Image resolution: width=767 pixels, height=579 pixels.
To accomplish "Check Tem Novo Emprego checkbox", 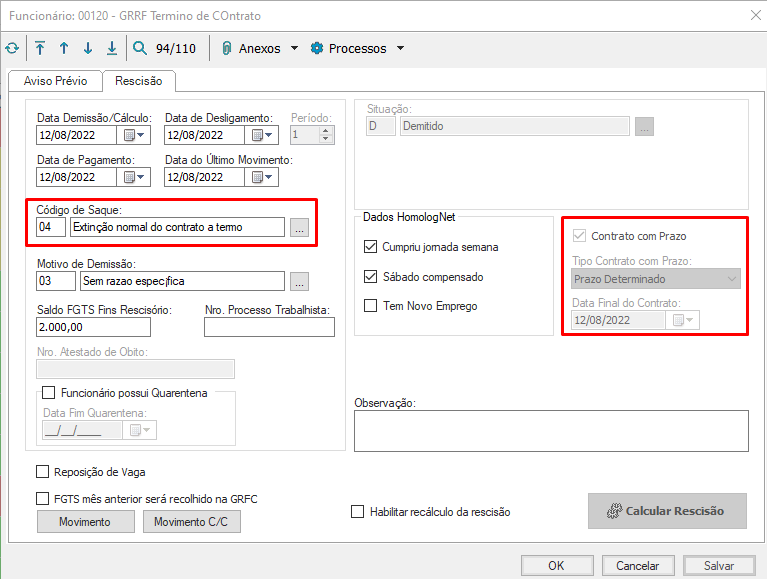I will click(x=370, y=306).
